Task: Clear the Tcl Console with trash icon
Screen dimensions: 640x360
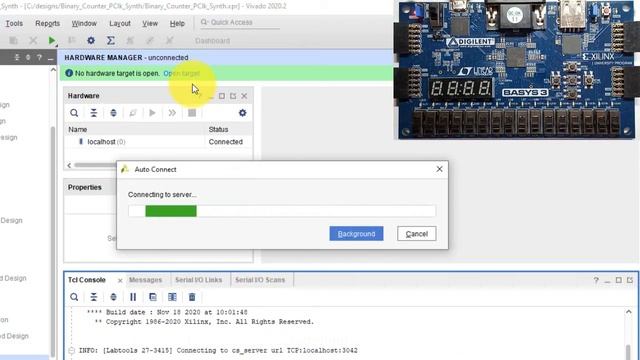Action: click(x=192, y=297)
